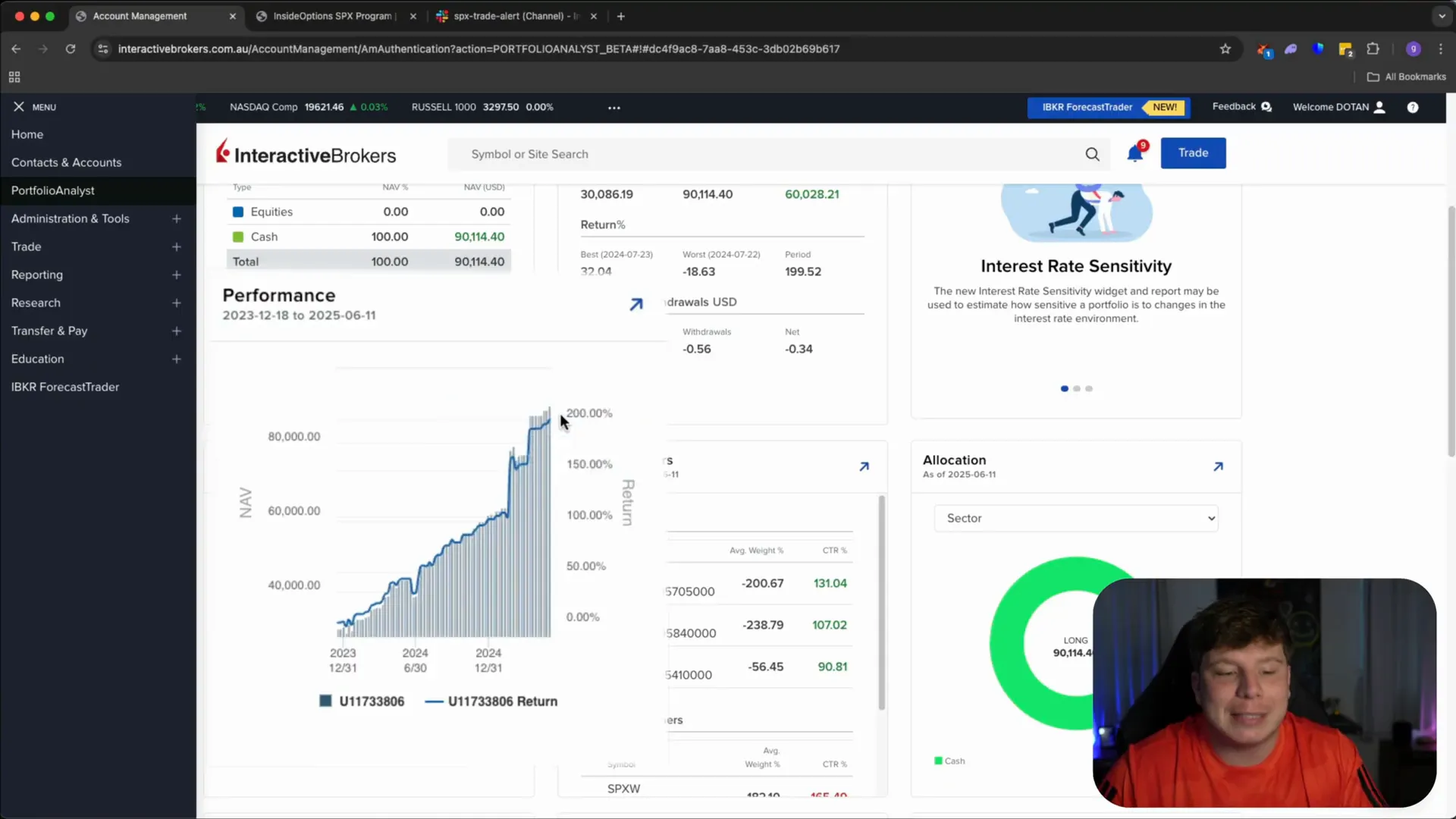
Task: Click the ticker bar three-dots icon
Action: (x=614, y=108)
